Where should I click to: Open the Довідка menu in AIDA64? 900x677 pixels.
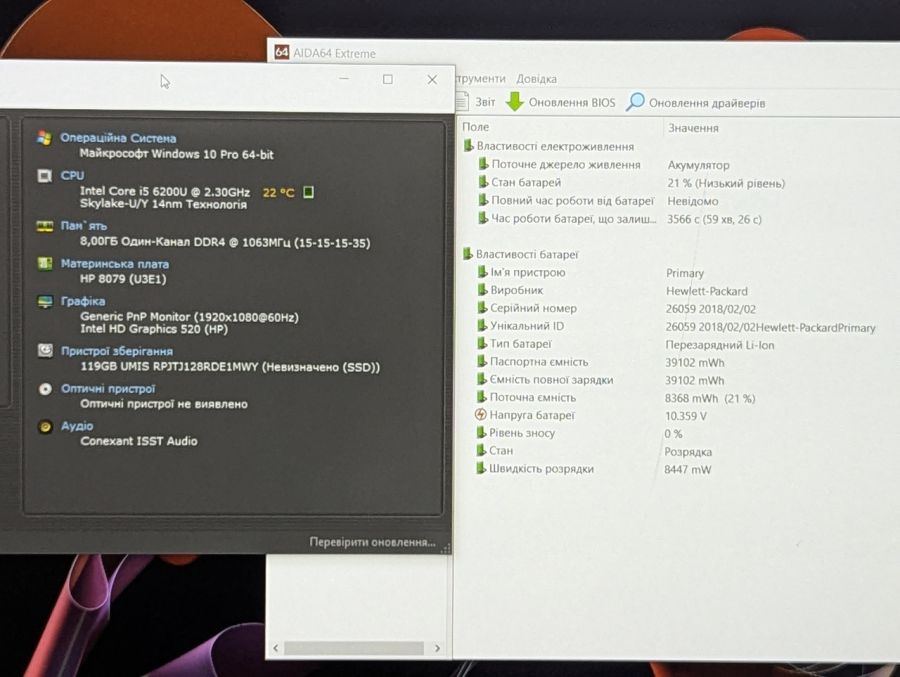tap(536, 79)
